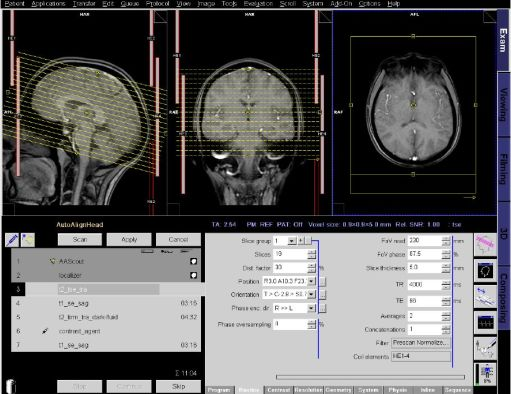Toggle the localizer speech bubble marker
The width and height of the screenshot is (511, 394).
[193, 275]
